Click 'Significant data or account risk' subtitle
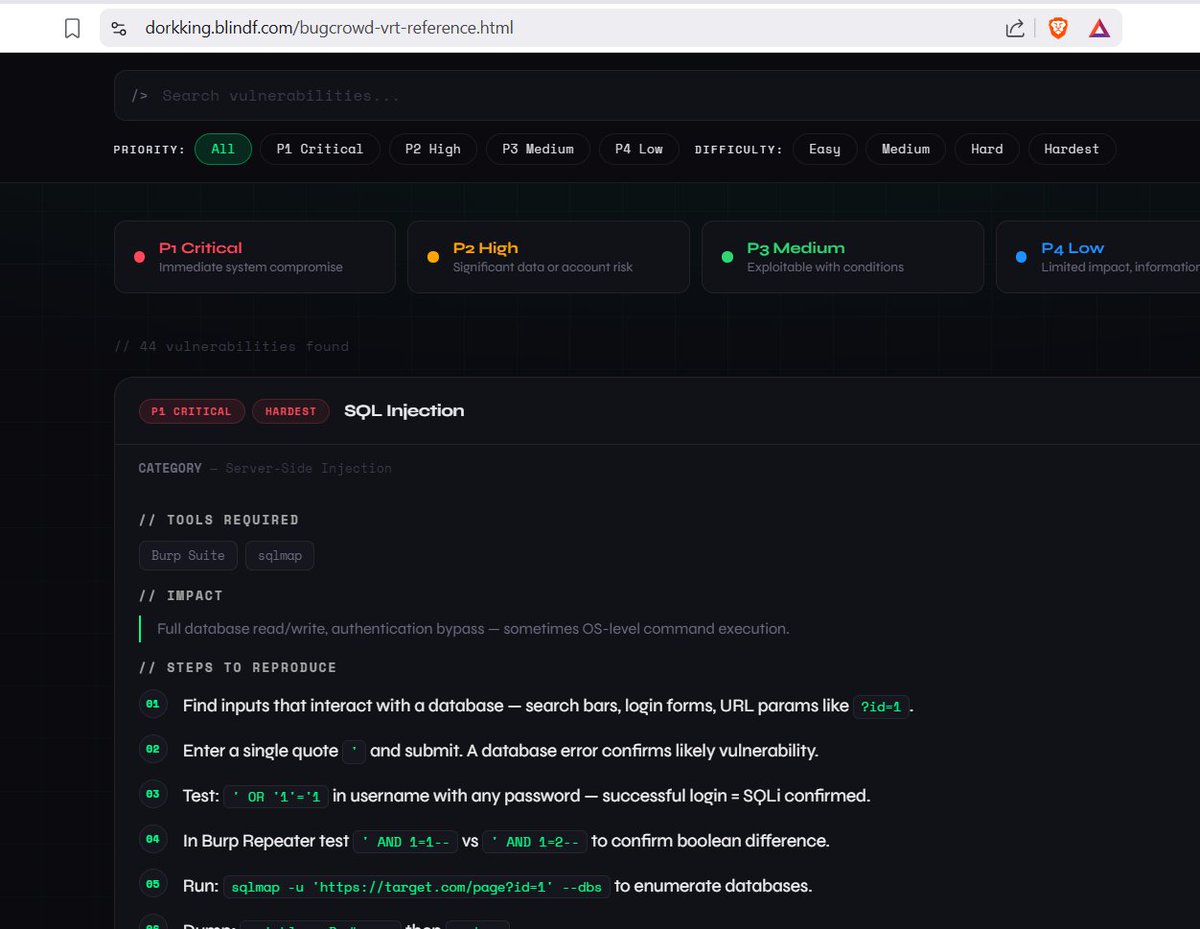 pyautogui.click(x=543, y=267)
